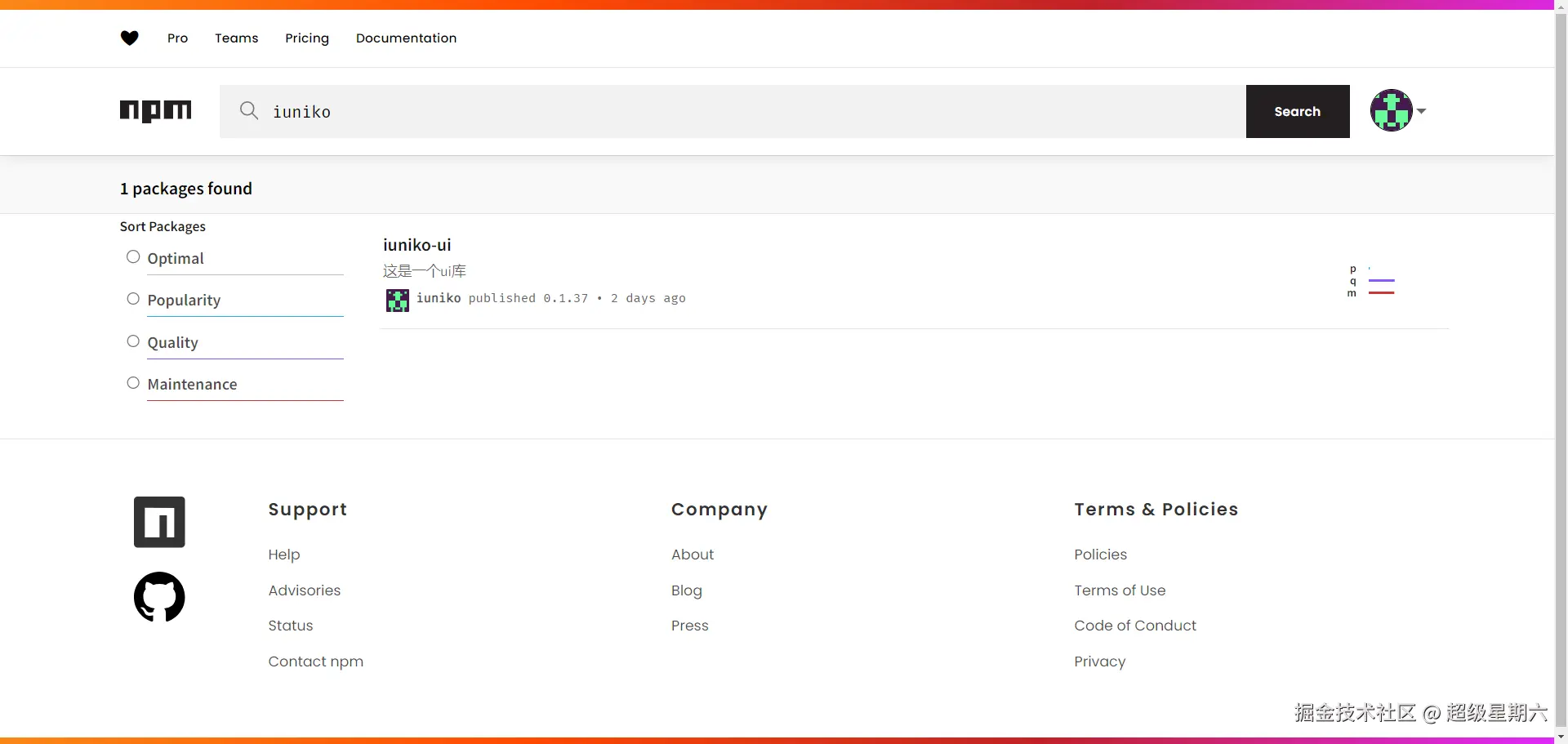Open the Privacy footer link

click(1100, 662)
